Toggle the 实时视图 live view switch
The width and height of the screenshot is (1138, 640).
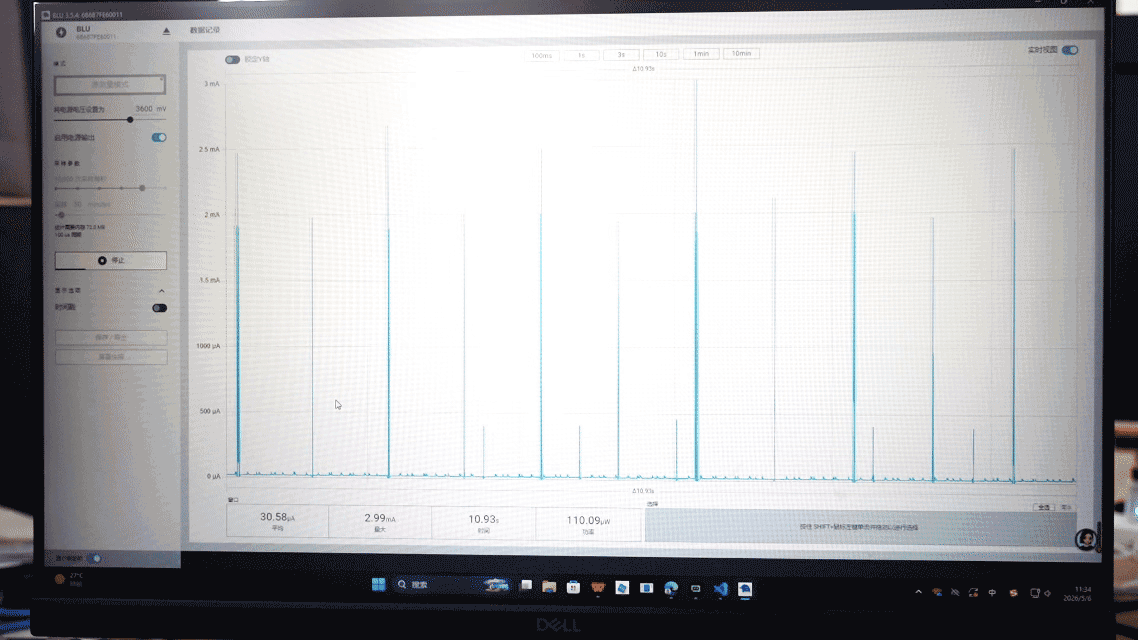1070,50
